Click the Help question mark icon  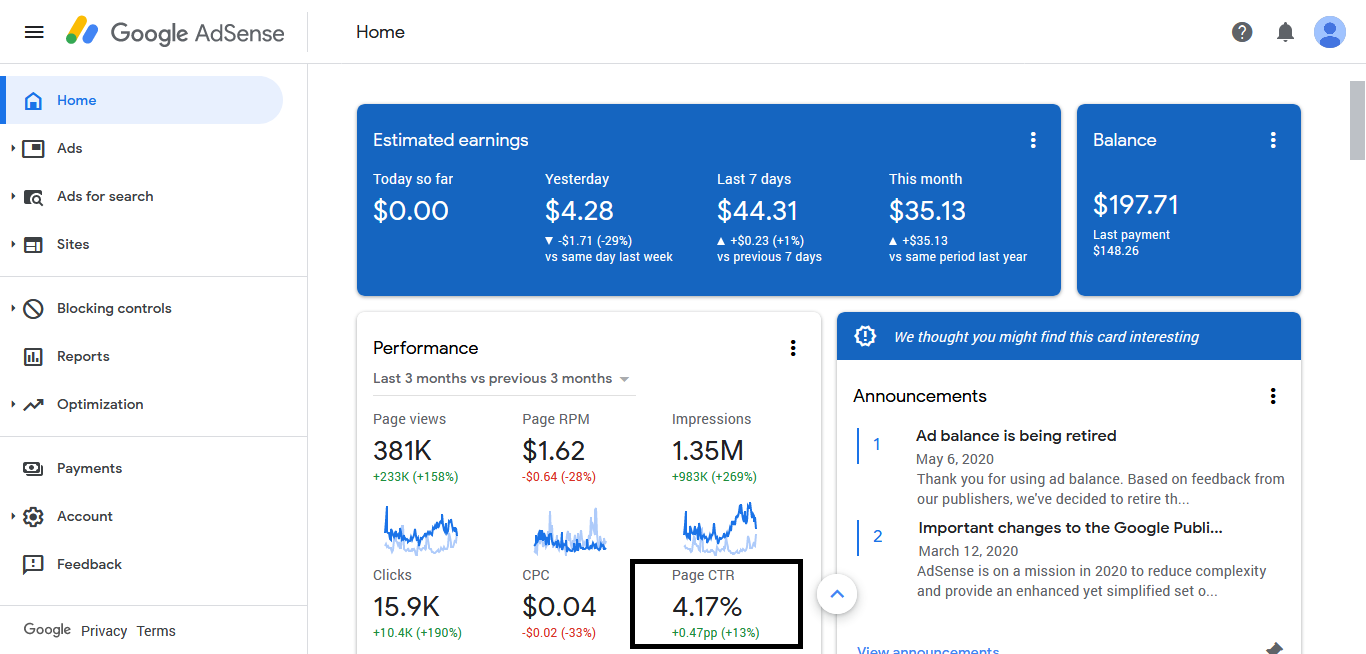1242,32
